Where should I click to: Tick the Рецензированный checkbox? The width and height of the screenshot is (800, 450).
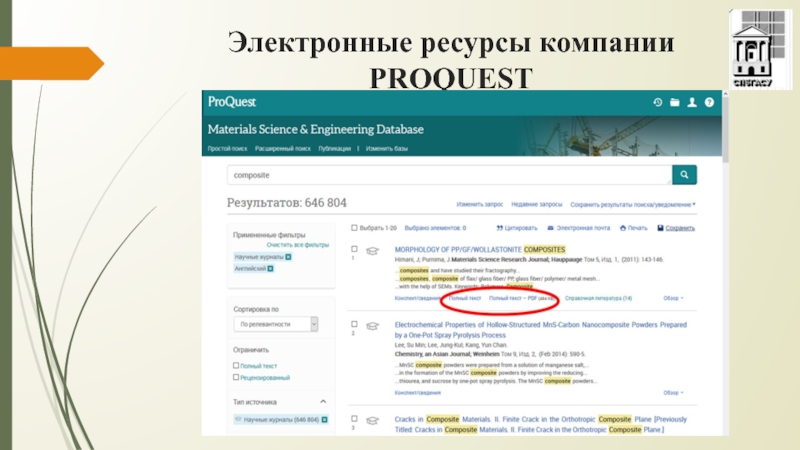coord(236,377)
